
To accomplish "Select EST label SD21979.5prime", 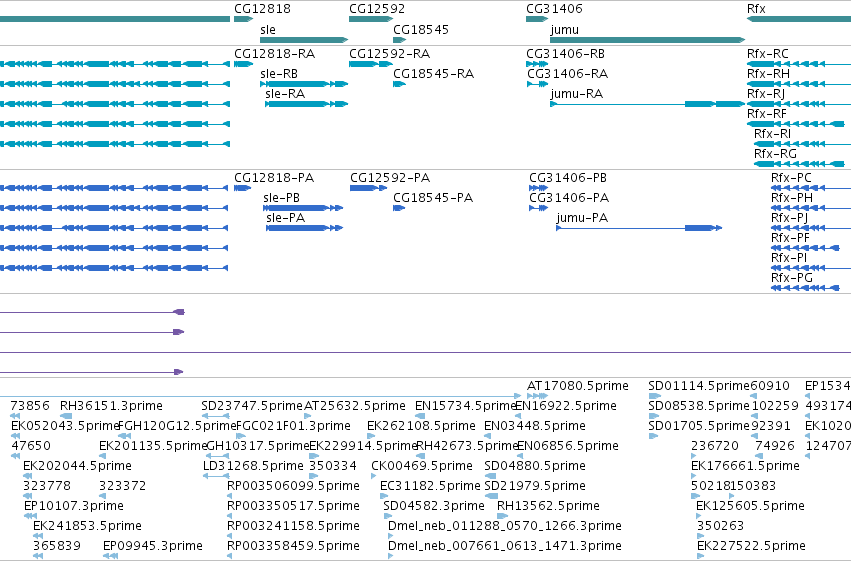I will pyautogui.click(x=535, y=486).
